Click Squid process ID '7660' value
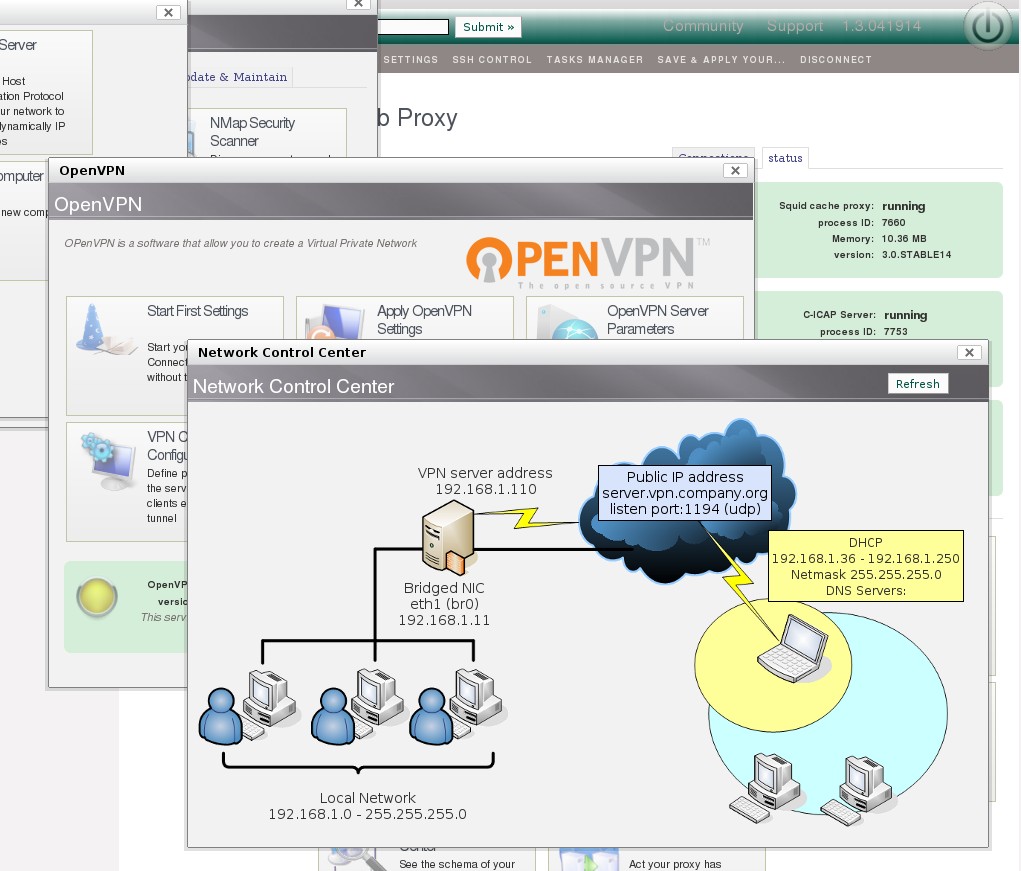1021x871 pixels. click(x=893, y=223)
